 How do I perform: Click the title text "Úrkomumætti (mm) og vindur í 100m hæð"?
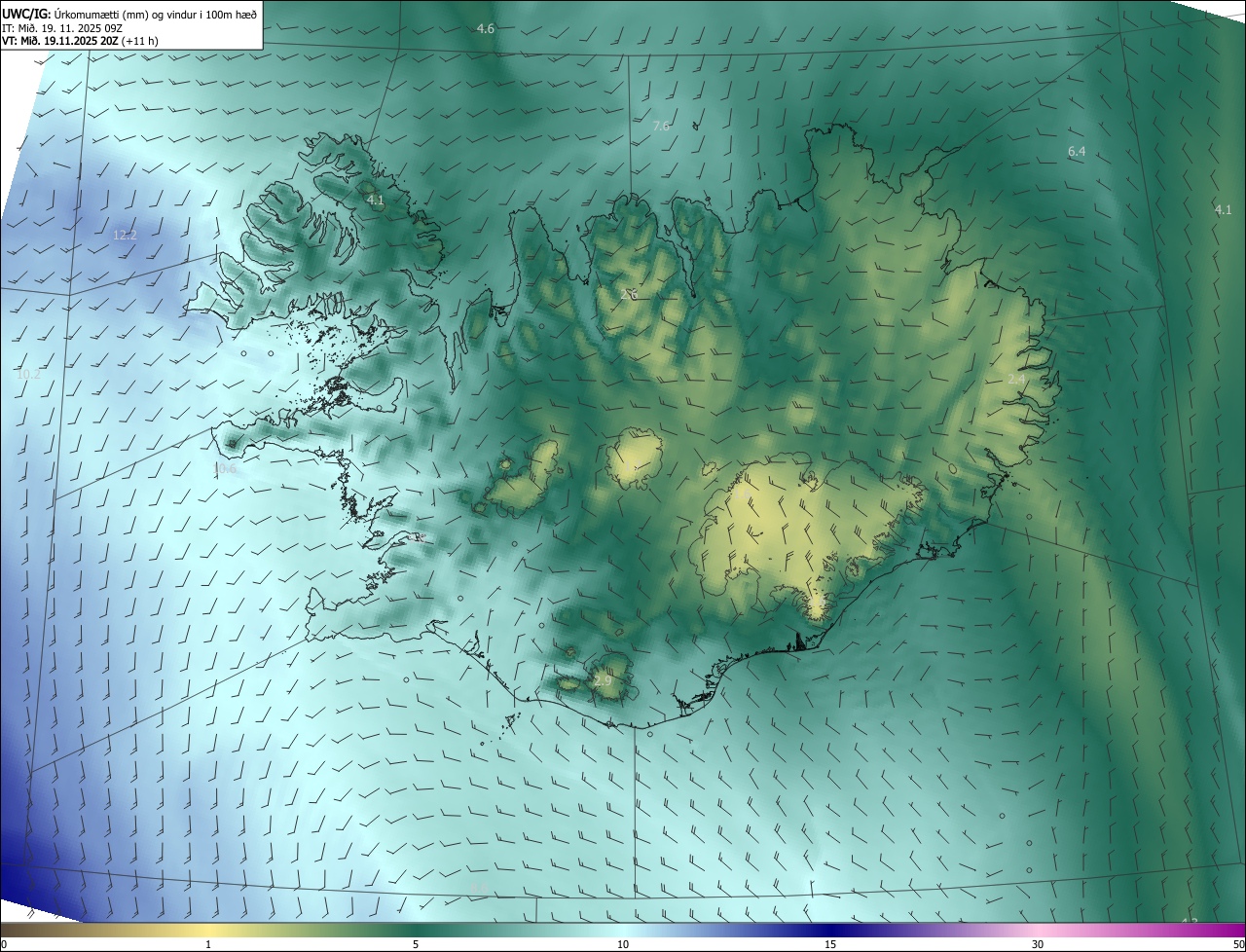(x=156, y=14)
